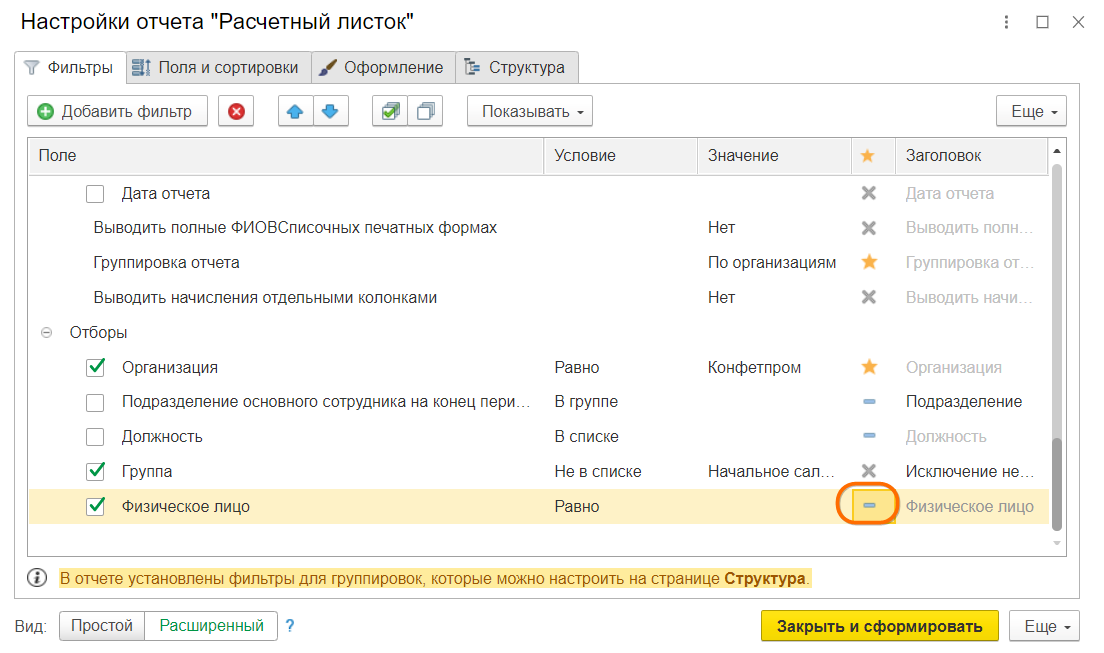Image resolution: width=1104 pixels, height=653 pixels.
Task: Toggle the star in Группировка отчета row
Action: tap(869, 262)
